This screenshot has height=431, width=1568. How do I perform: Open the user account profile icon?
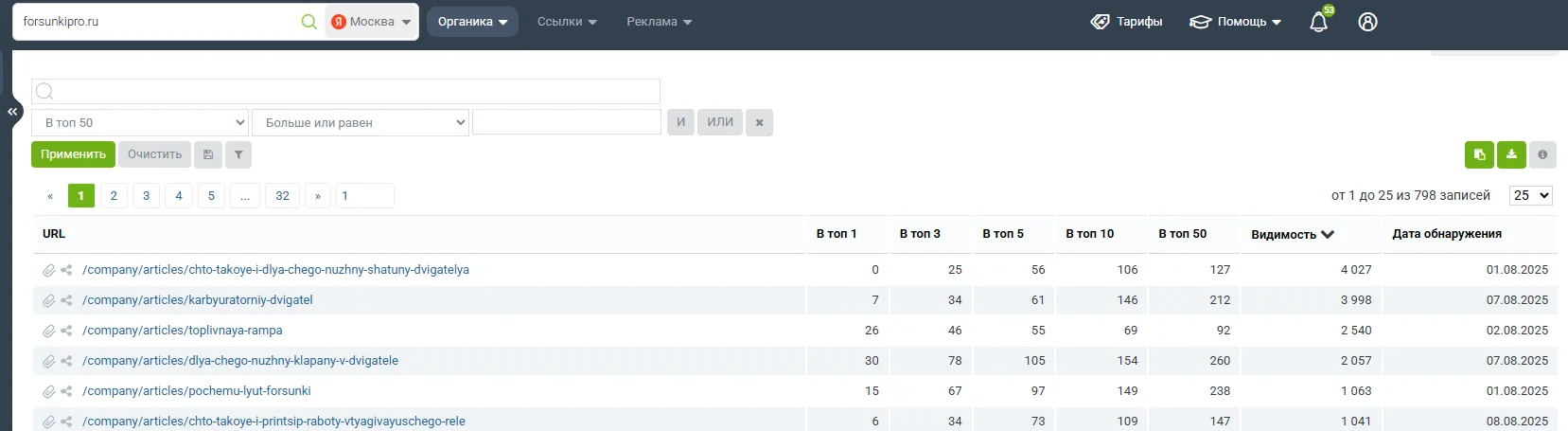[1367, 22]
